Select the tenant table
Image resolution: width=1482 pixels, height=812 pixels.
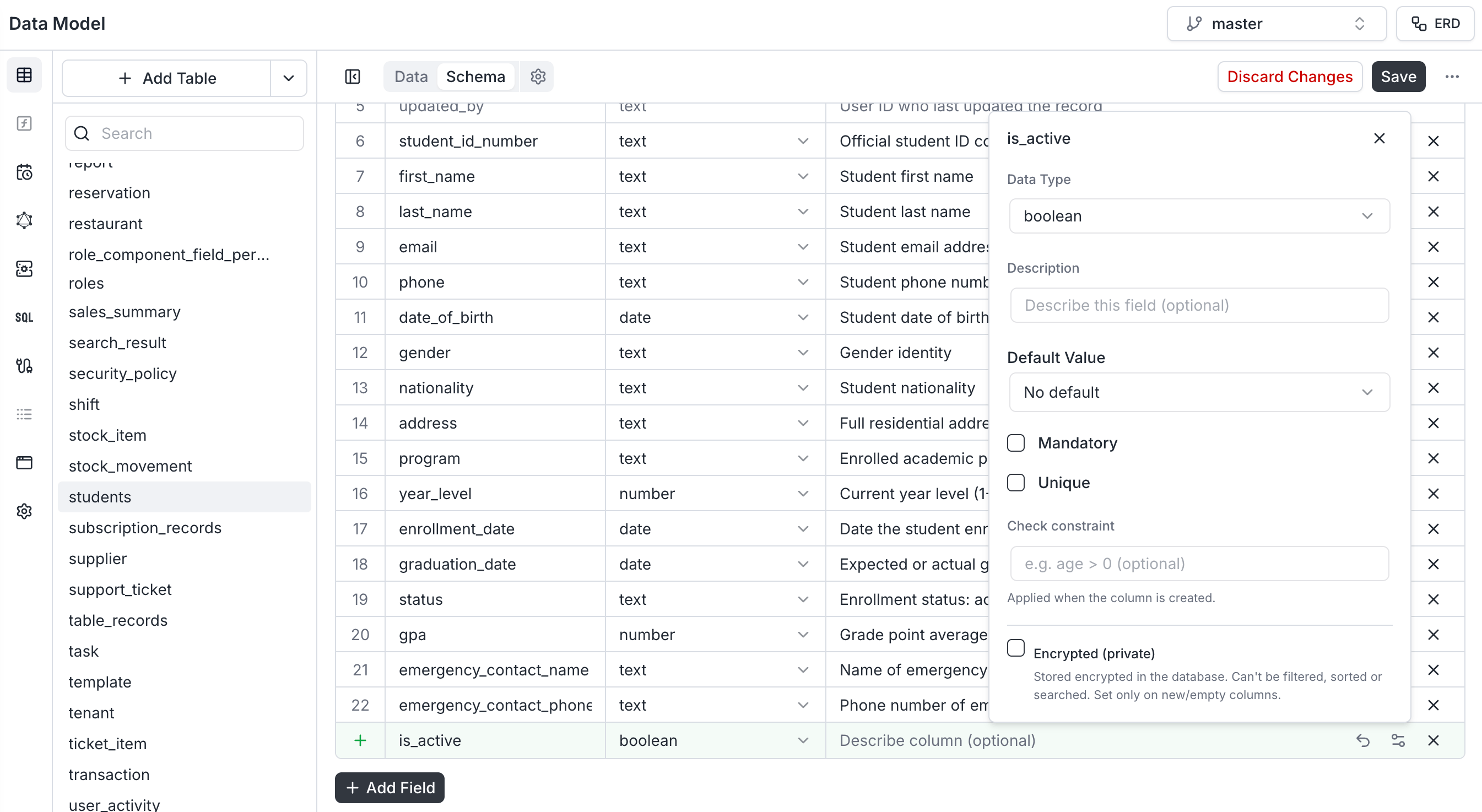coord(184,713)
